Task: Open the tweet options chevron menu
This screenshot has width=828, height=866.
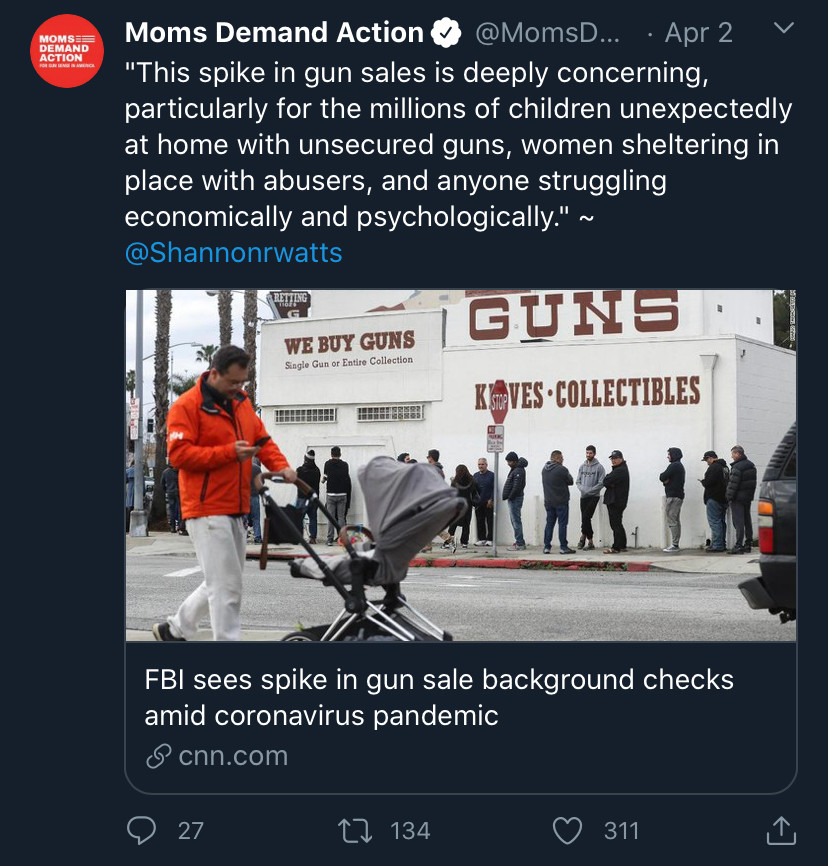Action: click(783, 28)
